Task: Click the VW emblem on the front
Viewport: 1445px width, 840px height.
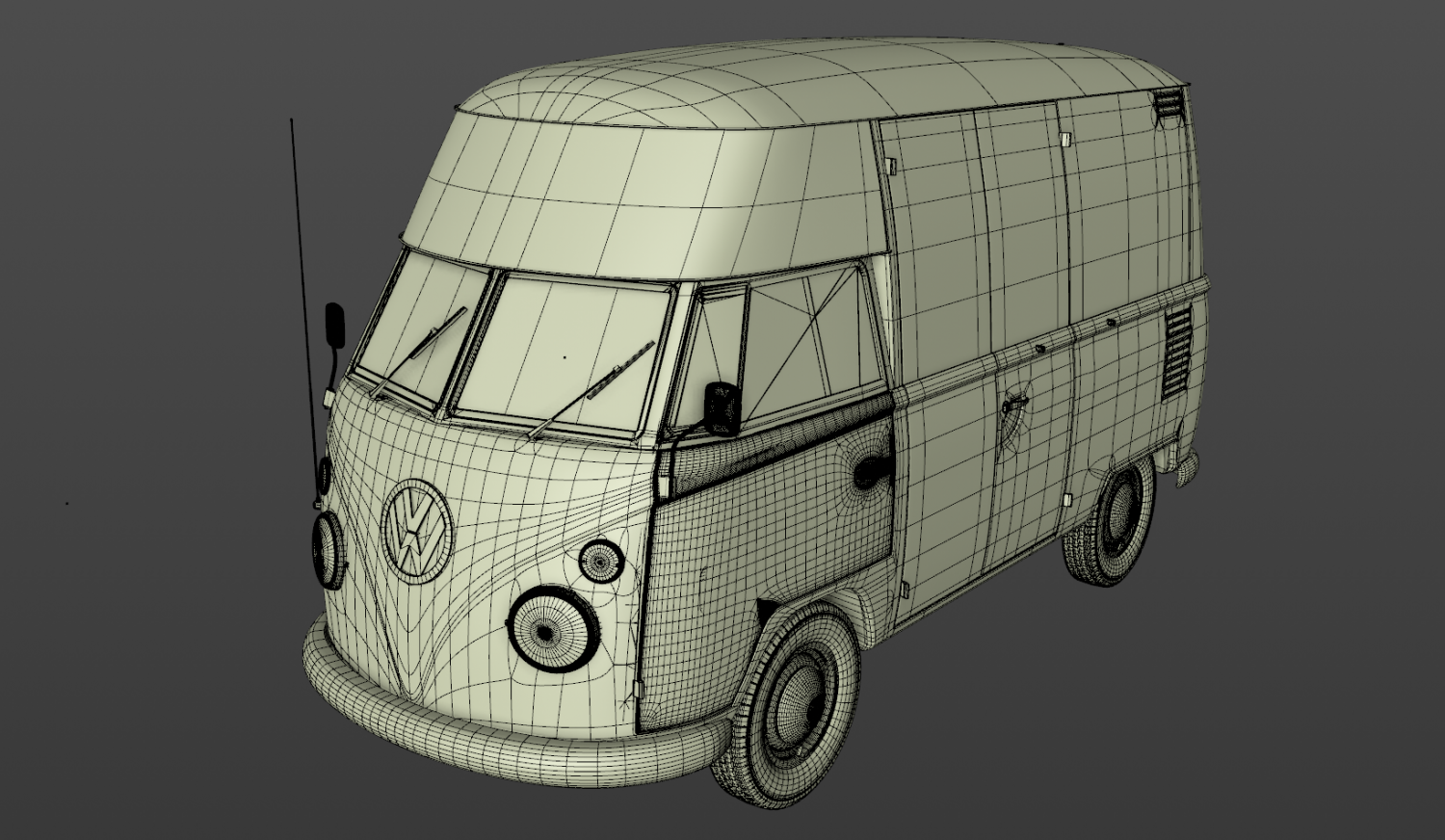Action: 416,531
